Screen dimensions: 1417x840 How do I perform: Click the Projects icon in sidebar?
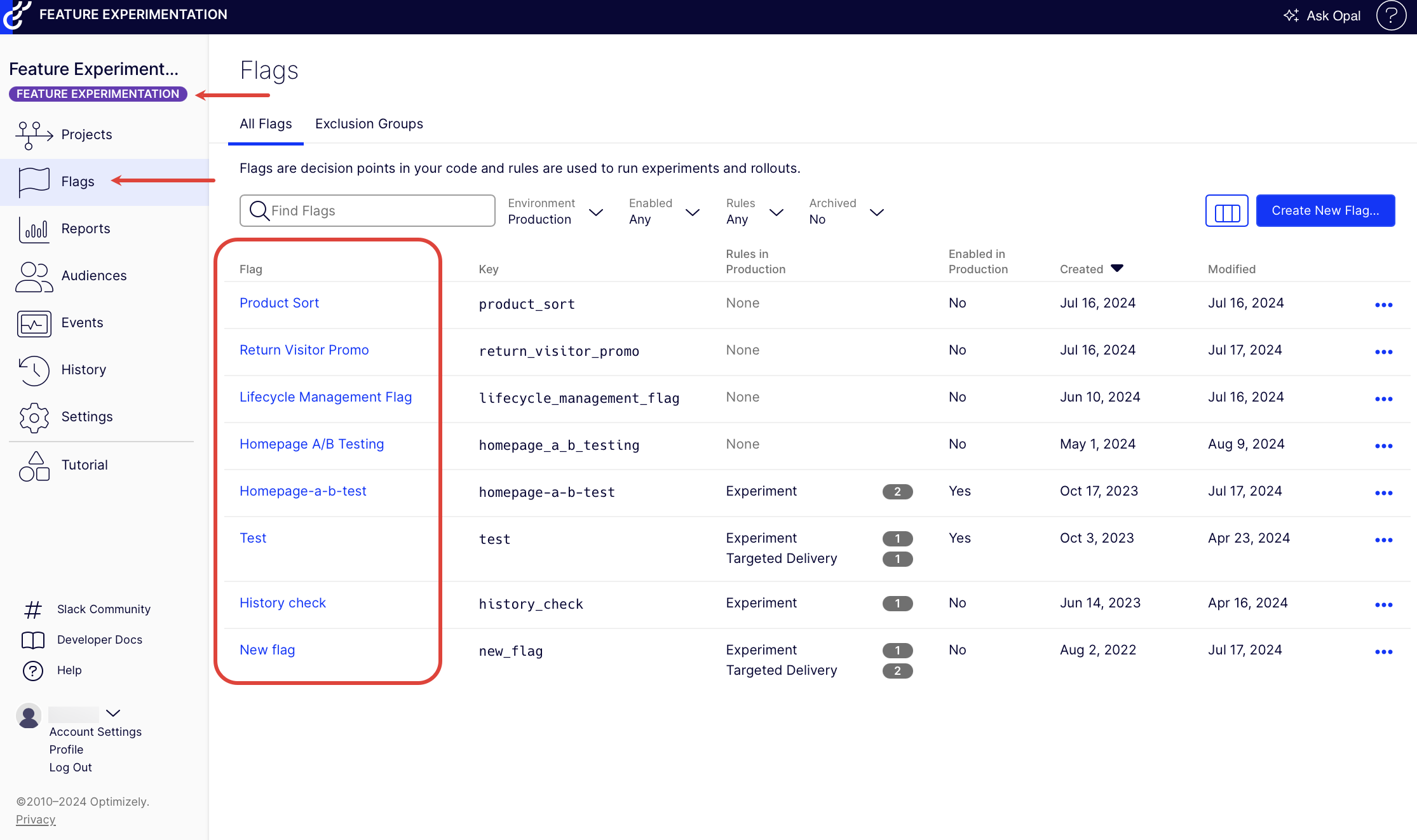pyautogui.click(x=33, y=135)
